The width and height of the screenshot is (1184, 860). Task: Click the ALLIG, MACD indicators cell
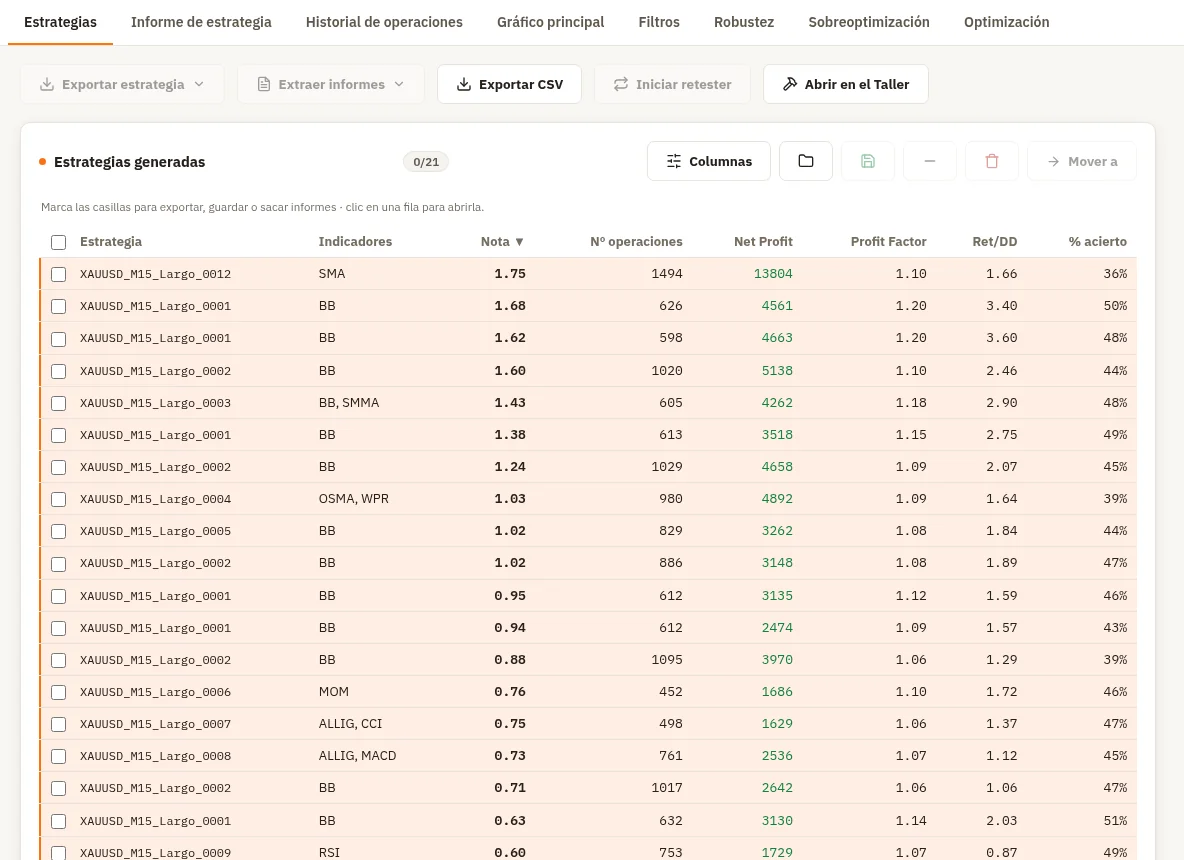[357, 756]
